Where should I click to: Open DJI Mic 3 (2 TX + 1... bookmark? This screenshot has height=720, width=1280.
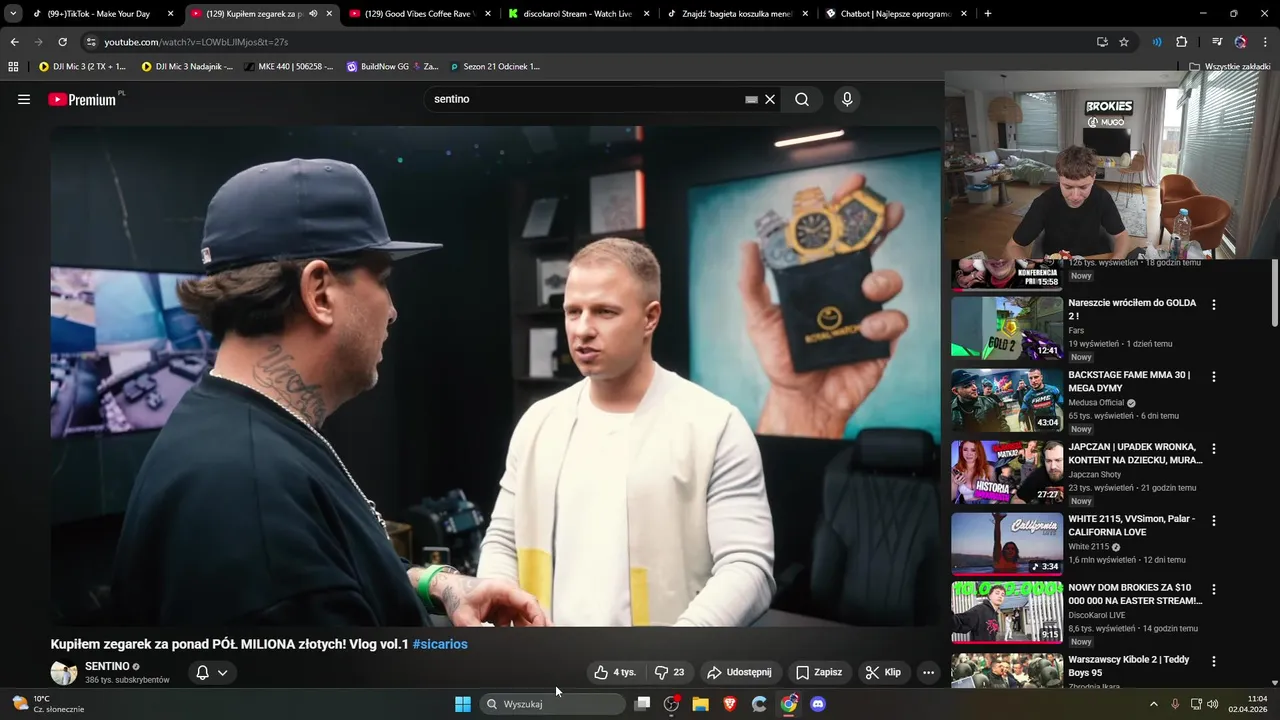[82, 67]
